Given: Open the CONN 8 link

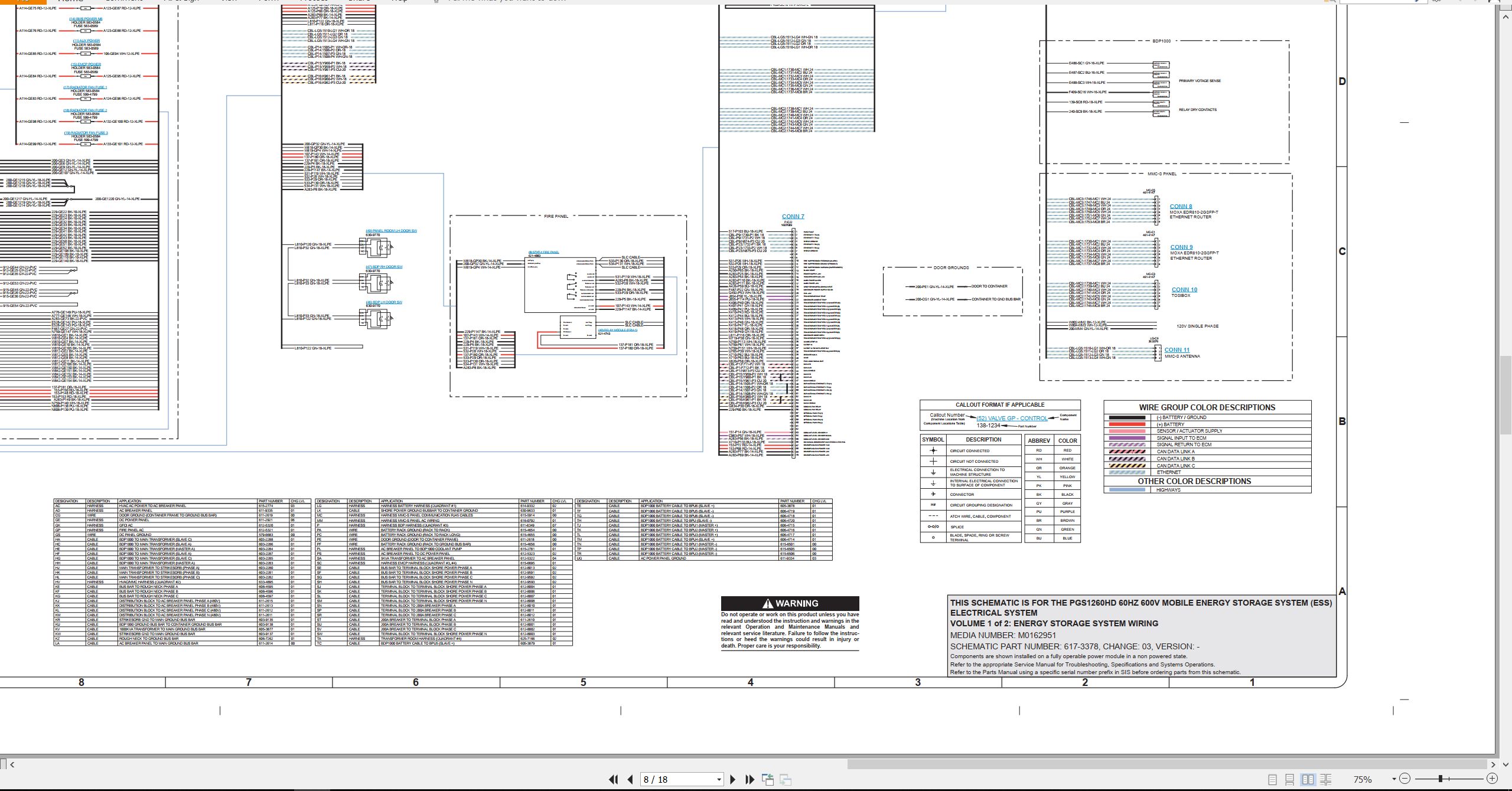Looking at the screenshot, I should 1181,207.
